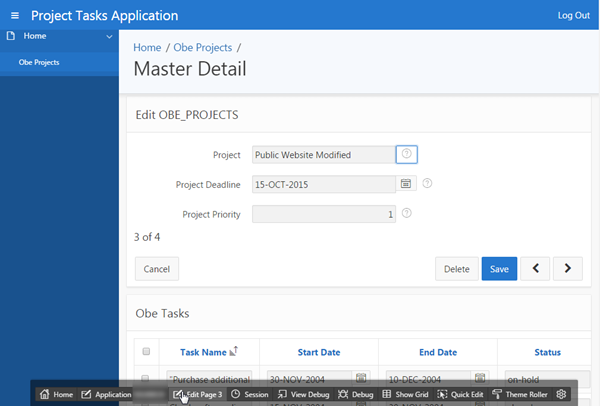This screenshot has height=406, width=600.
Task: Go to next project record arrow
Action: point(568,268)
